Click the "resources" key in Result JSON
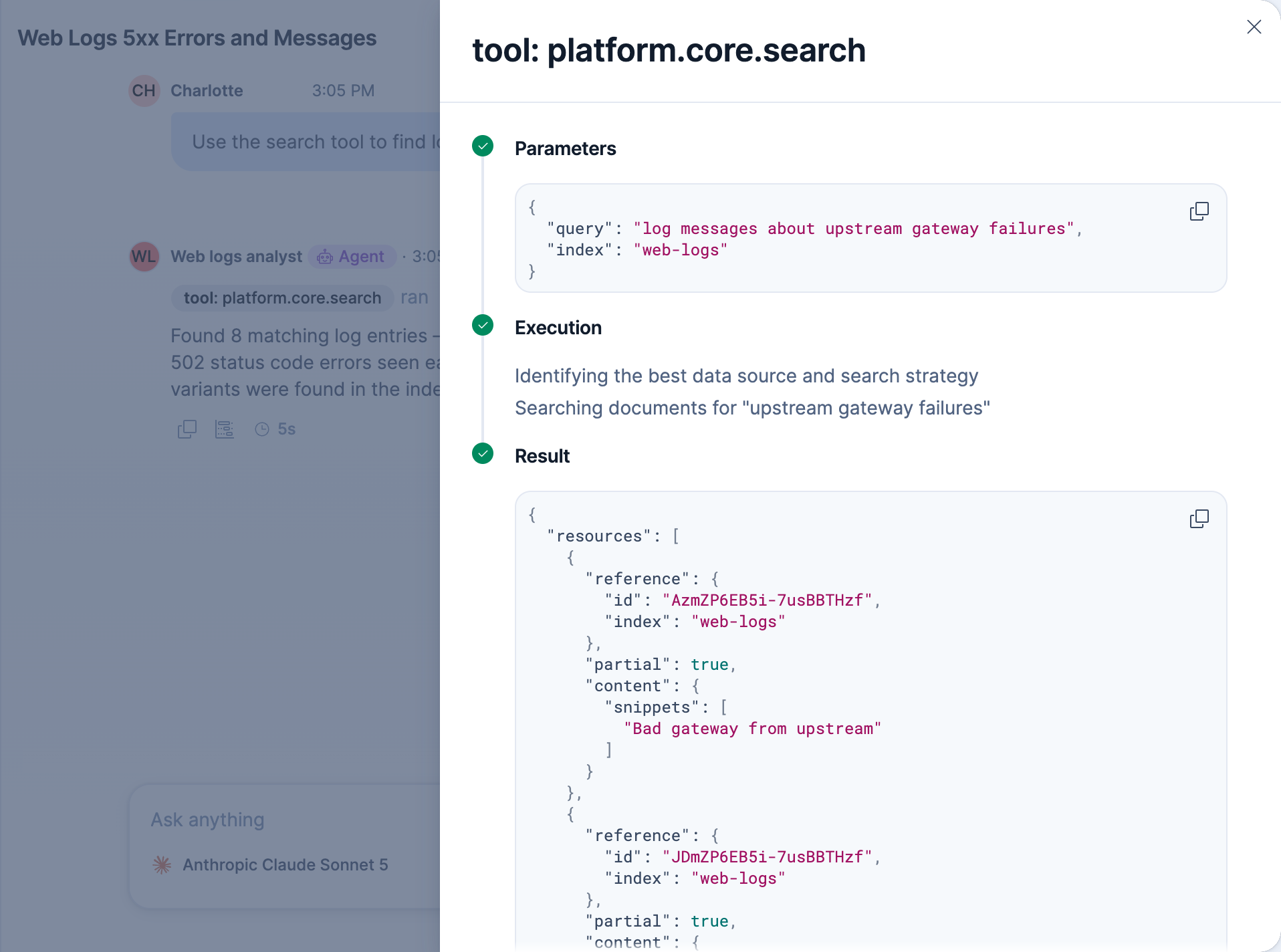 599,536
